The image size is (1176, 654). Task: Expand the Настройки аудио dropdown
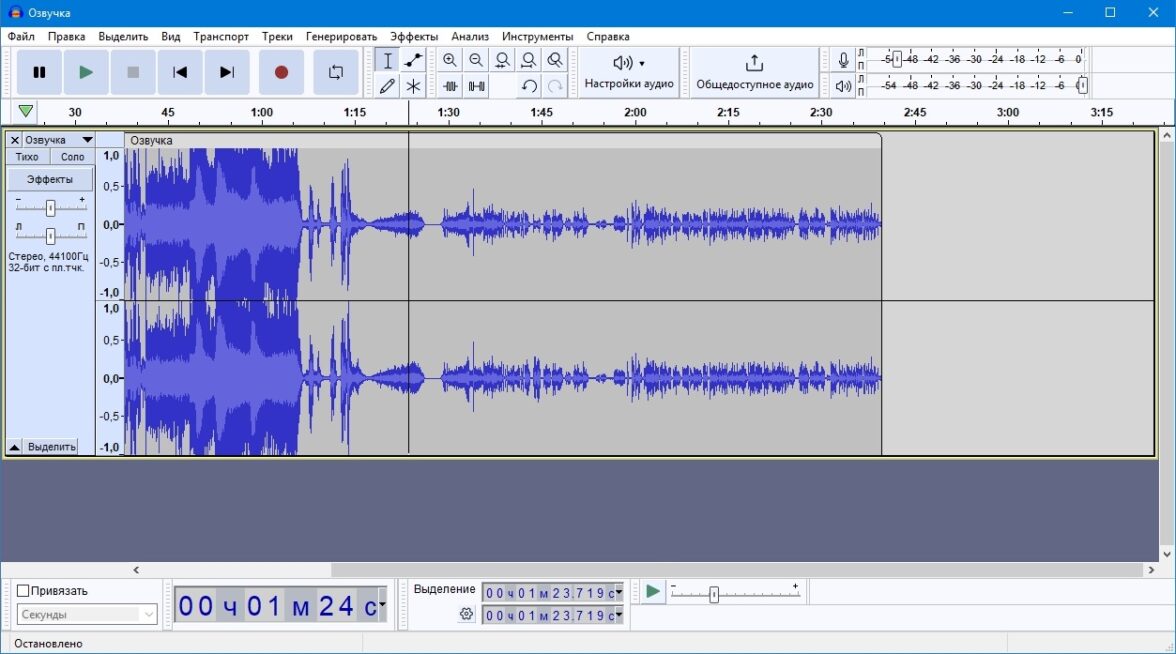(x=629, y=72)
